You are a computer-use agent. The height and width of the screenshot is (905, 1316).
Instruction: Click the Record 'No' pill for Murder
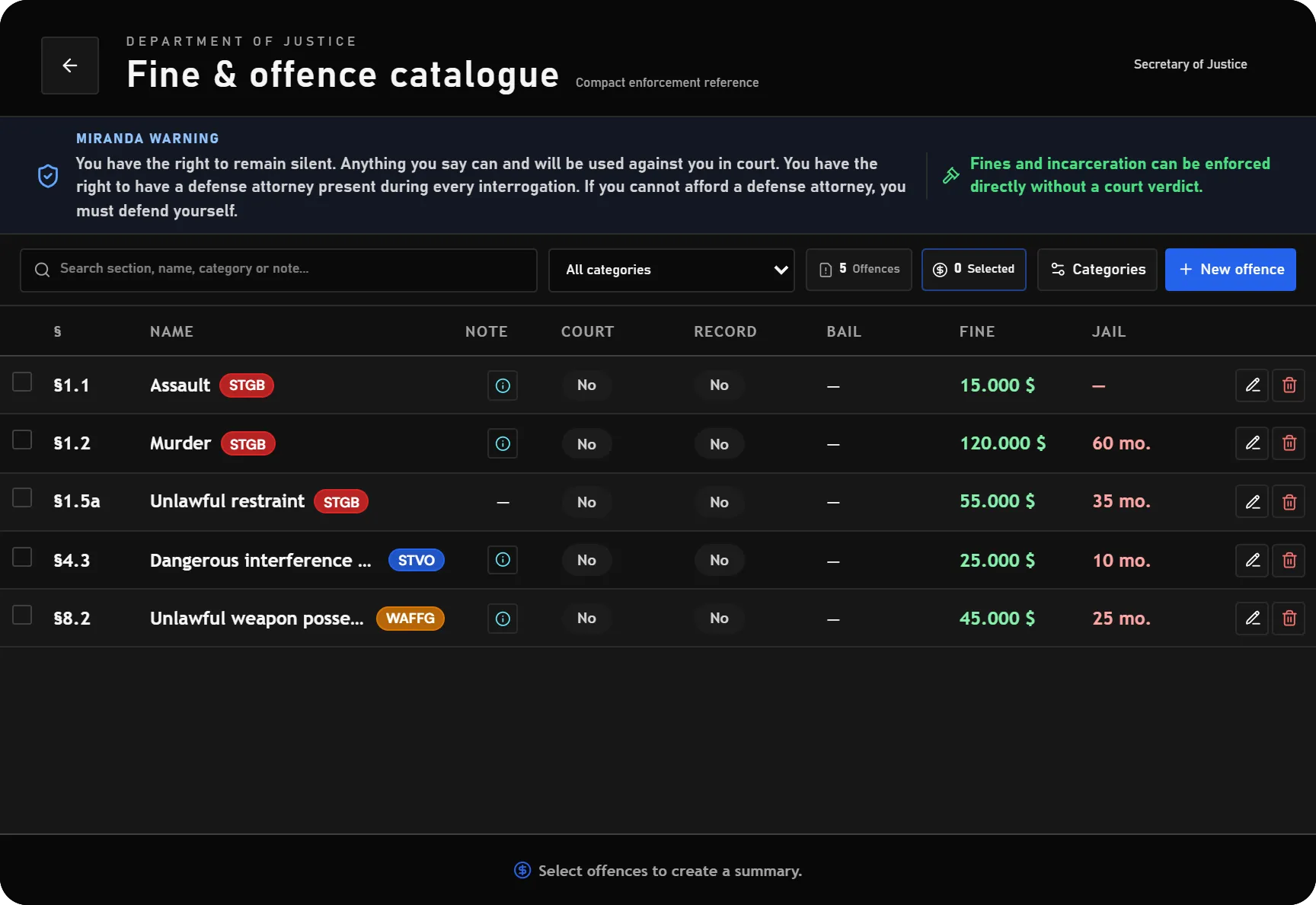[719, 444]
